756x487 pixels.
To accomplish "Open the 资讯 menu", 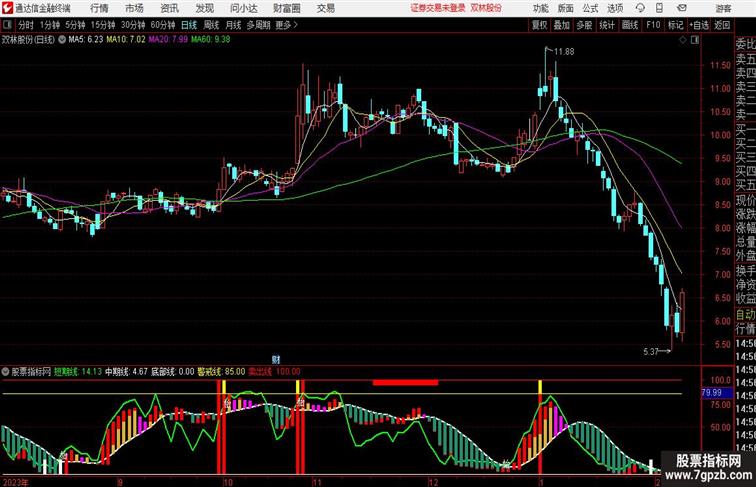I will (169, 8).
